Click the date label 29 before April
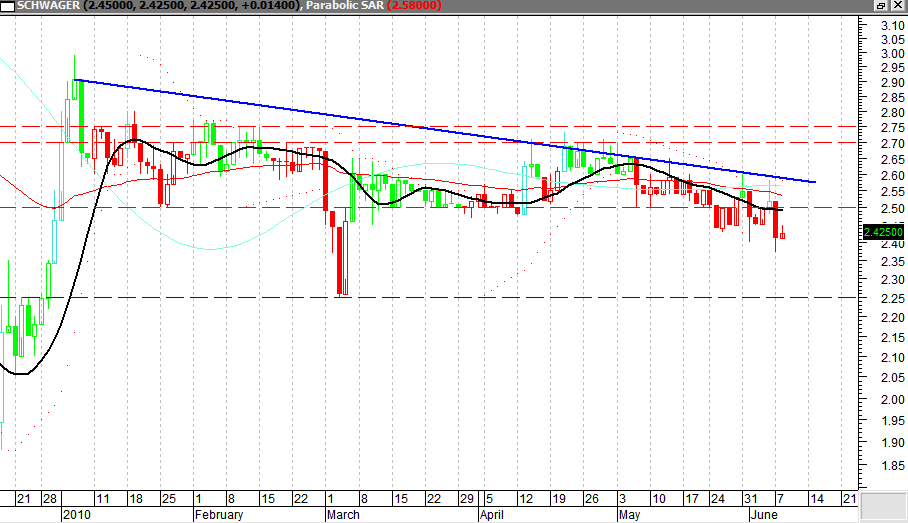 point(467,499)
